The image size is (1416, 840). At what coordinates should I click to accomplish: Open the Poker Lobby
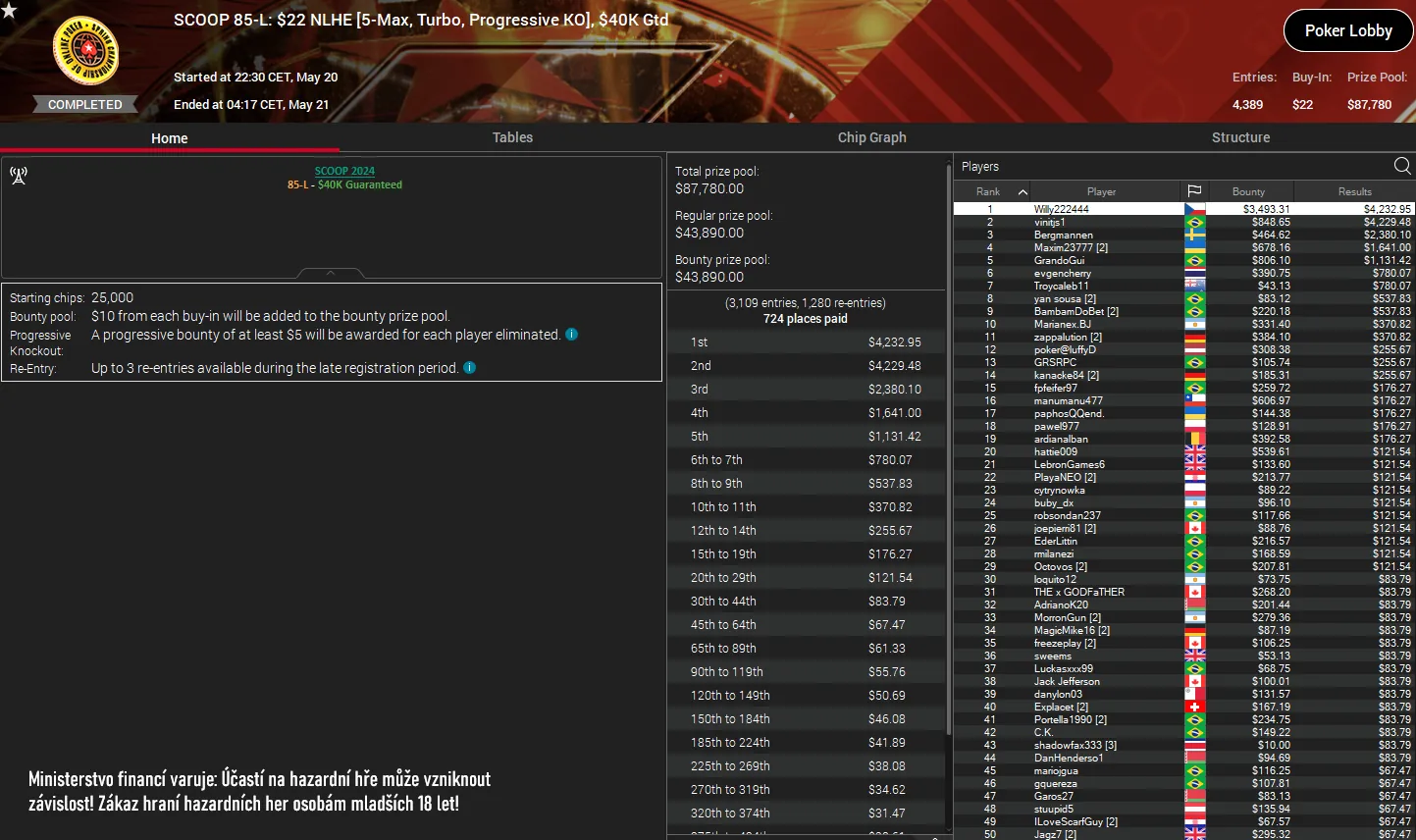pos(1348,30)
